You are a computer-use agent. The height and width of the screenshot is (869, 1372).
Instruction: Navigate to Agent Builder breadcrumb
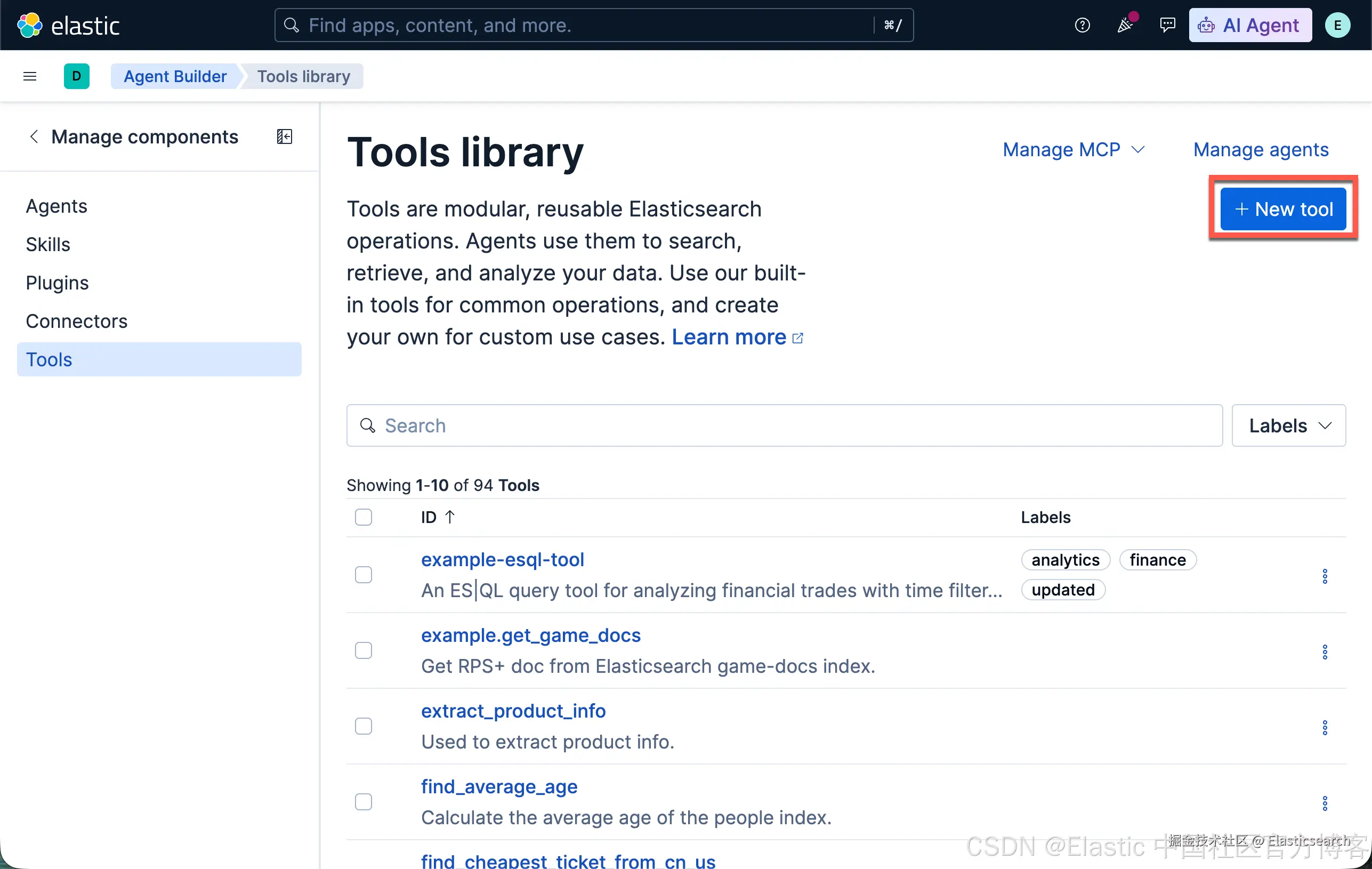(175, 76)
